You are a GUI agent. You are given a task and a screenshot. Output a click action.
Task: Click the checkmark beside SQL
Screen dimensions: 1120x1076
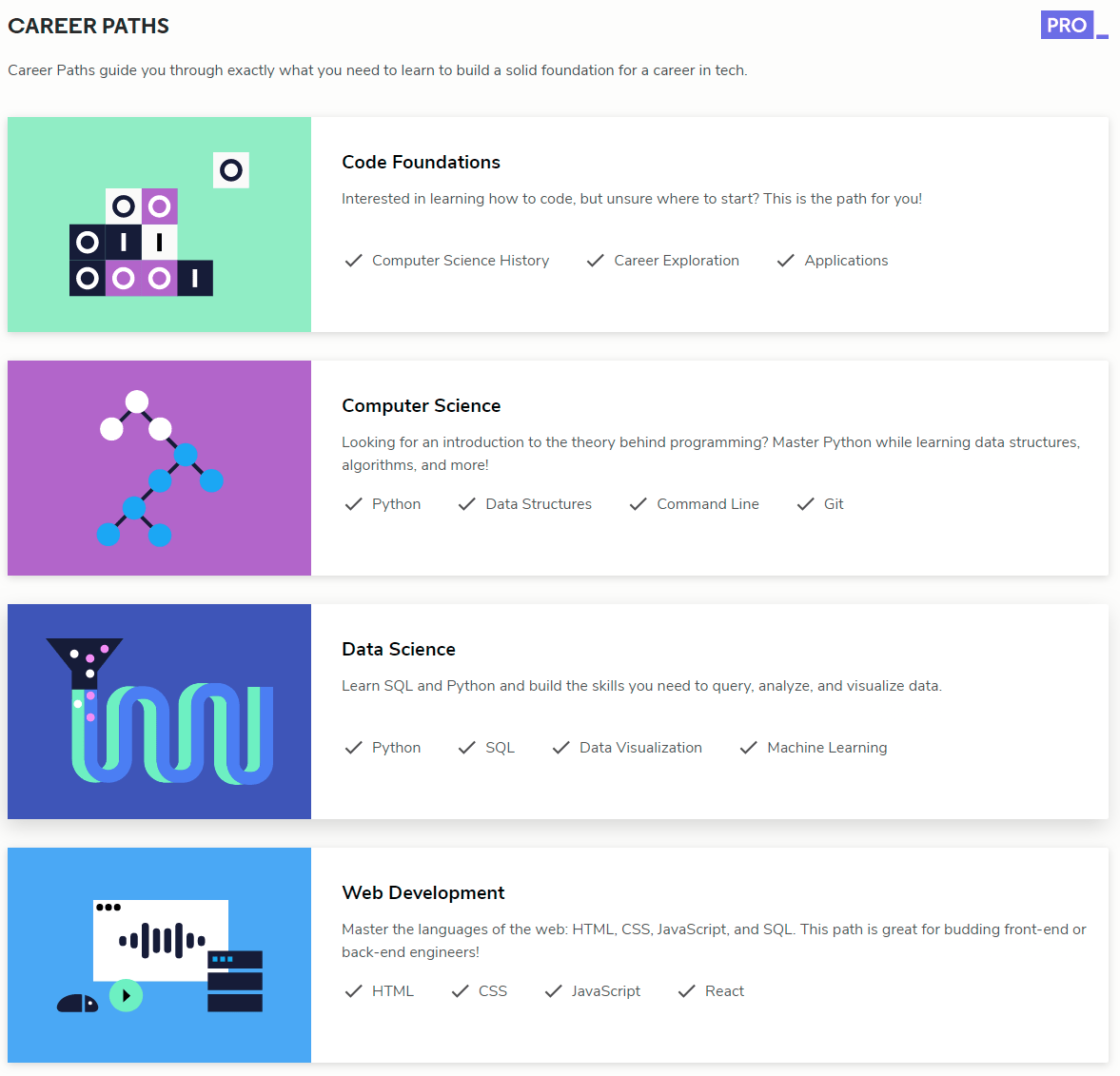[466, 748]
